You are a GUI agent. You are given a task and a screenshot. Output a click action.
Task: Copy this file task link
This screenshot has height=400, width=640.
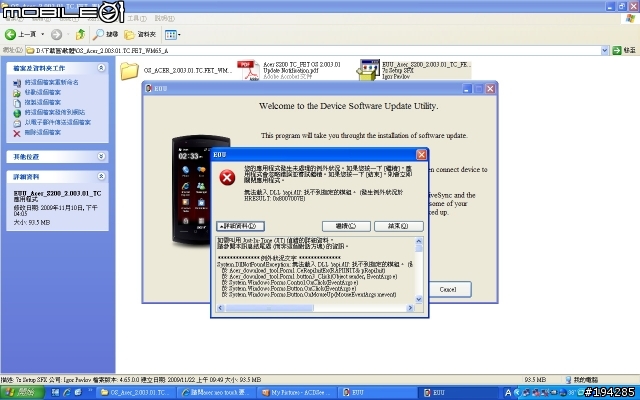[42, 102]
